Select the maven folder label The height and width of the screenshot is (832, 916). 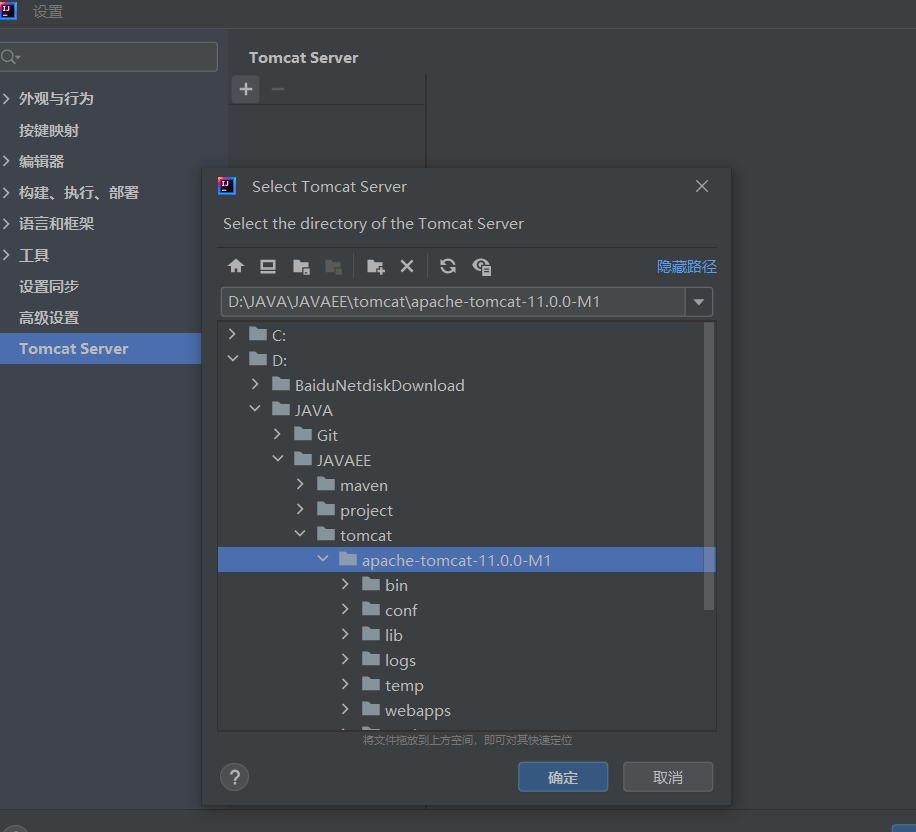(x=364, y=486)
